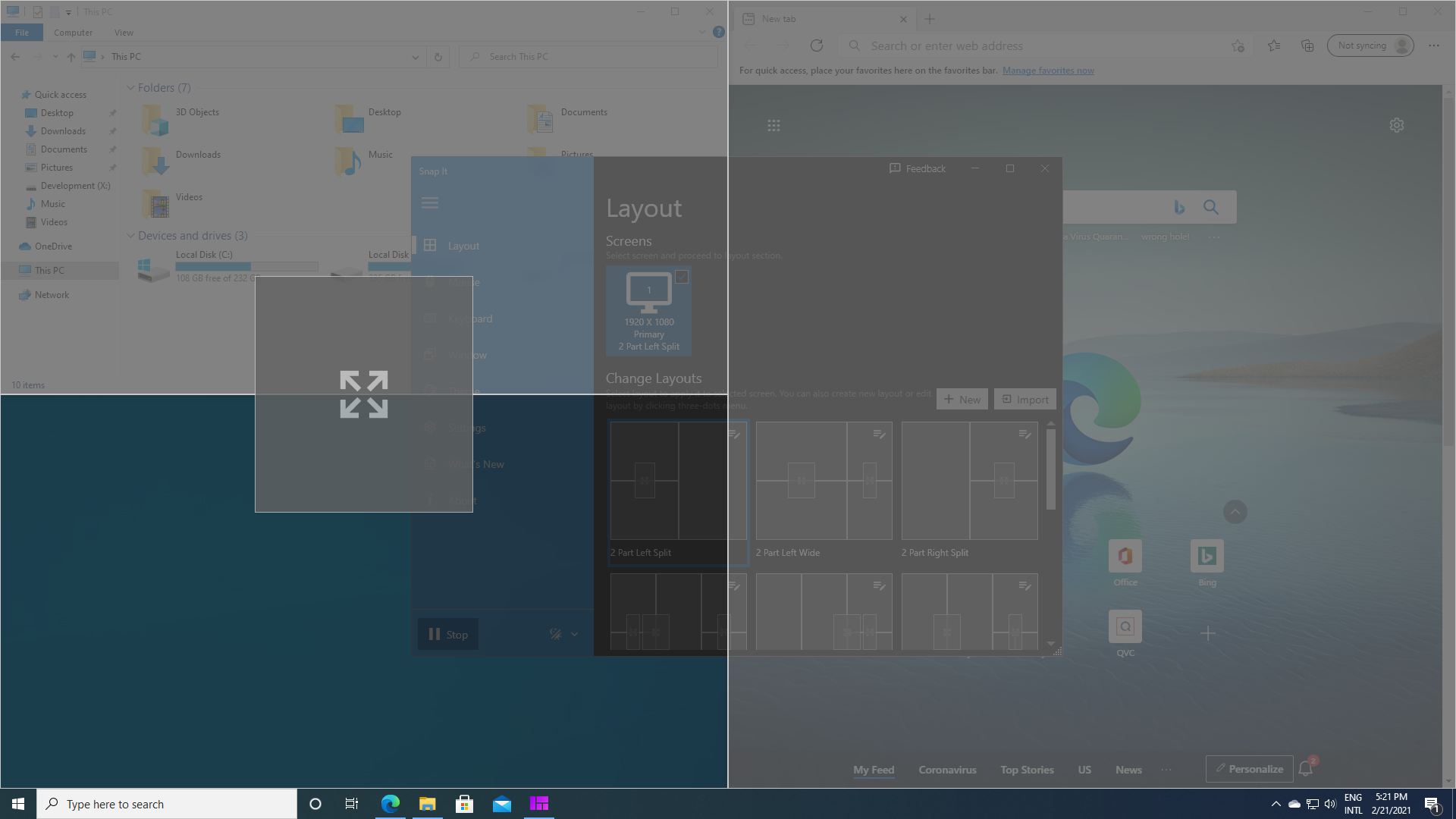Viewport: 1456px width, 819px height.
Task: Open the Snap It hamburger navigation menu
Action: click(430, 202)
